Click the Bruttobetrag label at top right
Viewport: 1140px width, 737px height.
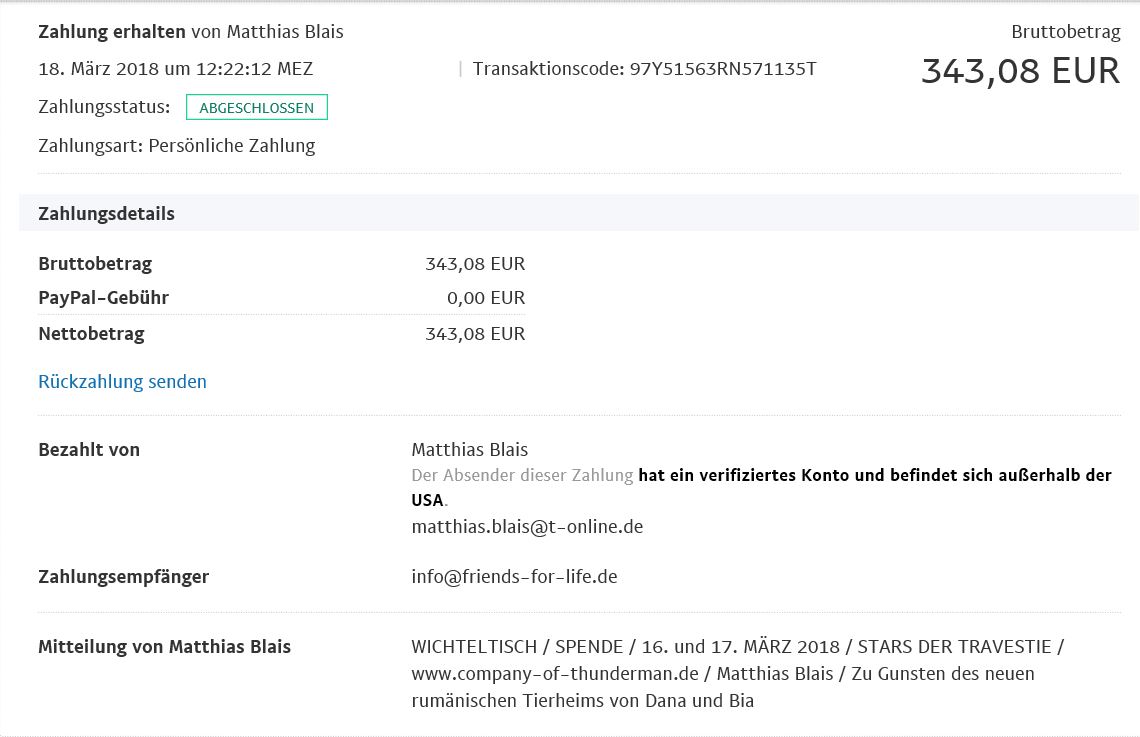1066,32
